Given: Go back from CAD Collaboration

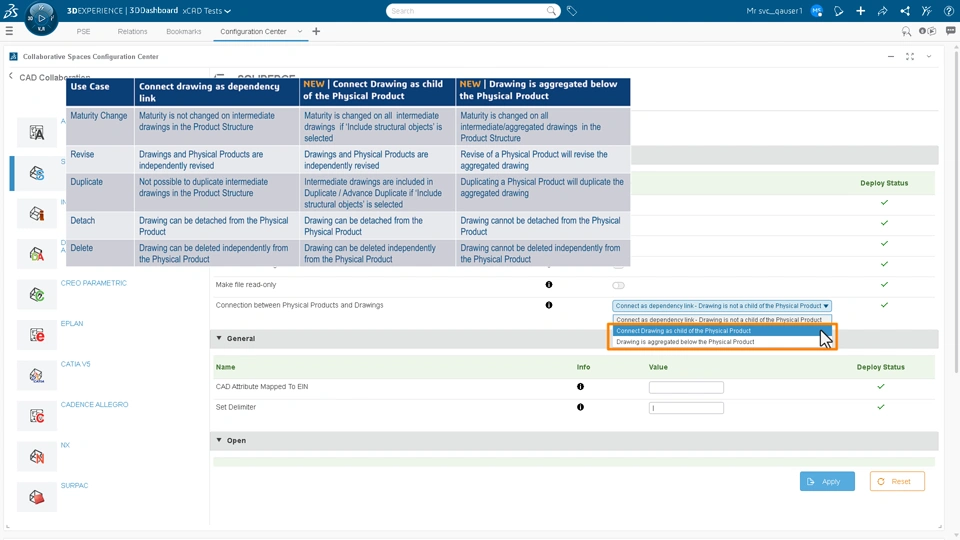Looking at the screenshot, I should [x=10, y=76].
